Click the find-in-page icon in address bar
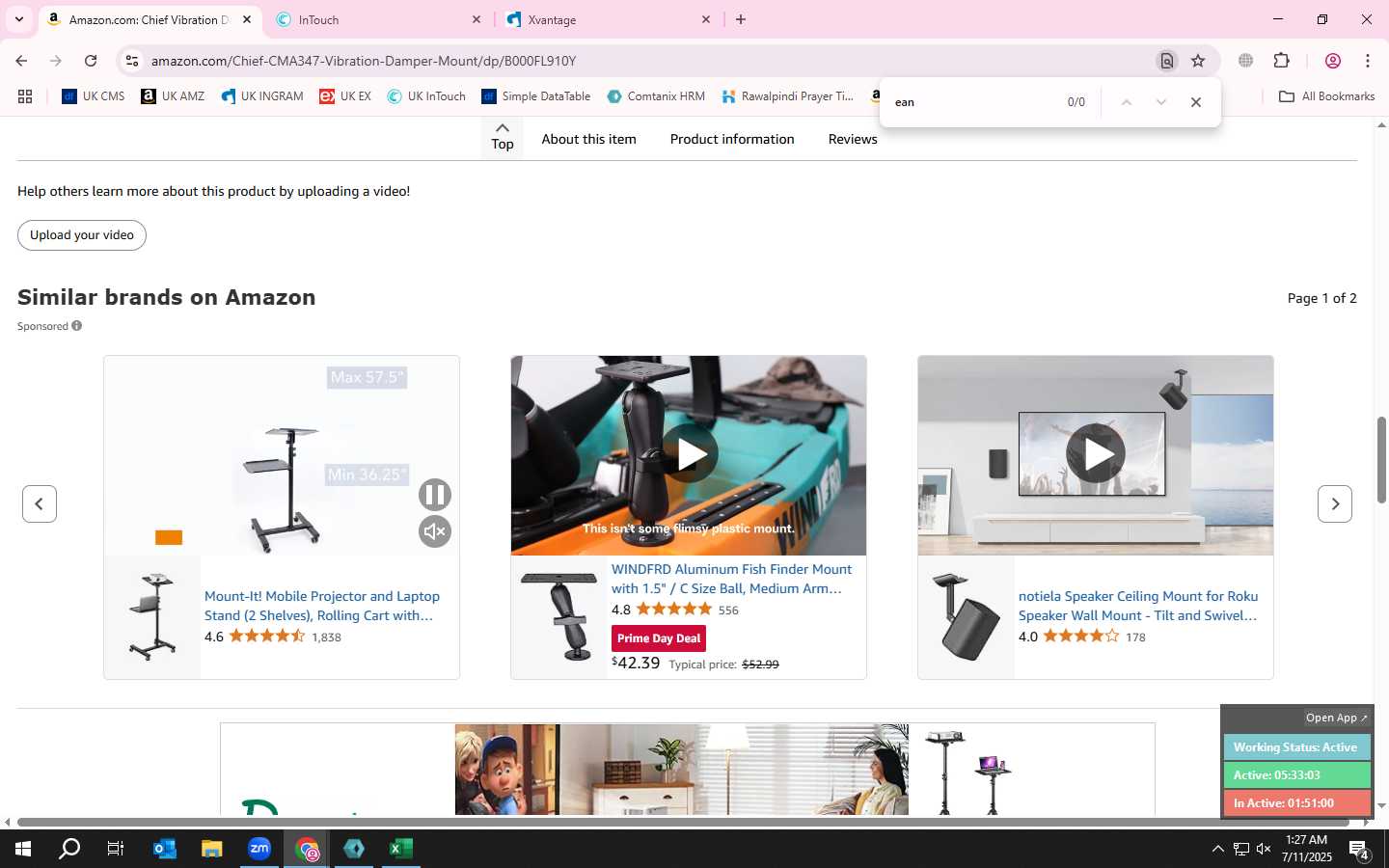The width and height of the screenshot is (1389, 868). (x=1167, y=61)
